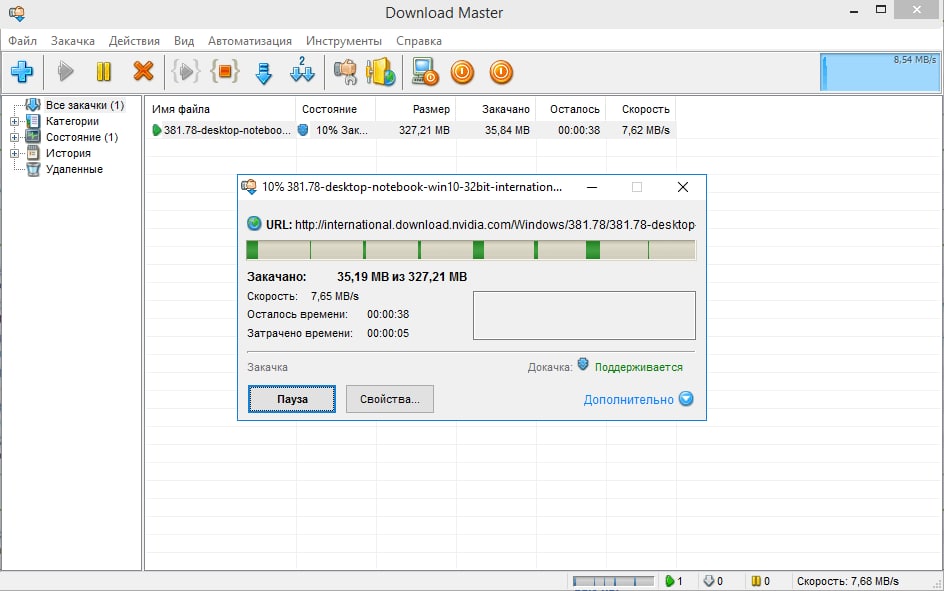Click the first orange power circle icon
The width and height of the screenshot is (944, 591).
click(462, 72)
